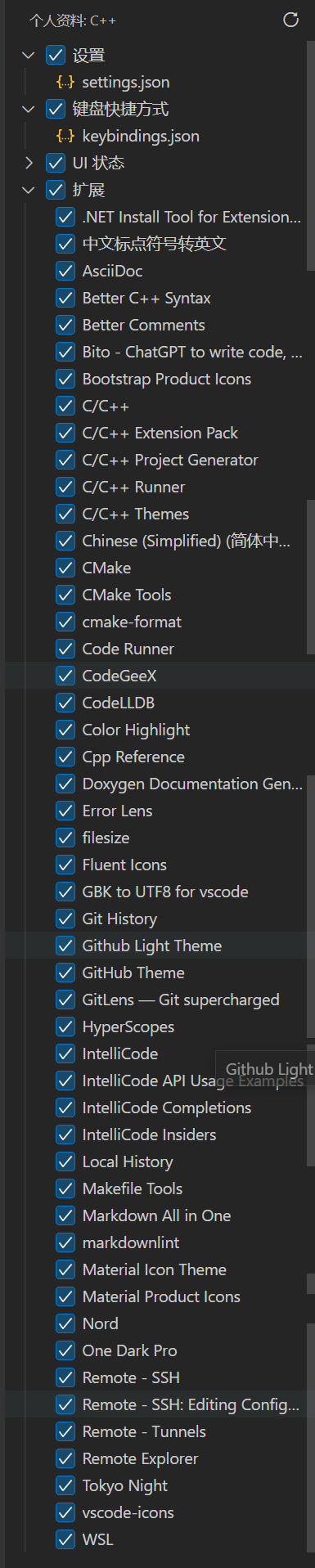This screenshot has height=1568, width=315.
Task: Expand the UI 状态 section chevron
Action: tap(29, 163)
